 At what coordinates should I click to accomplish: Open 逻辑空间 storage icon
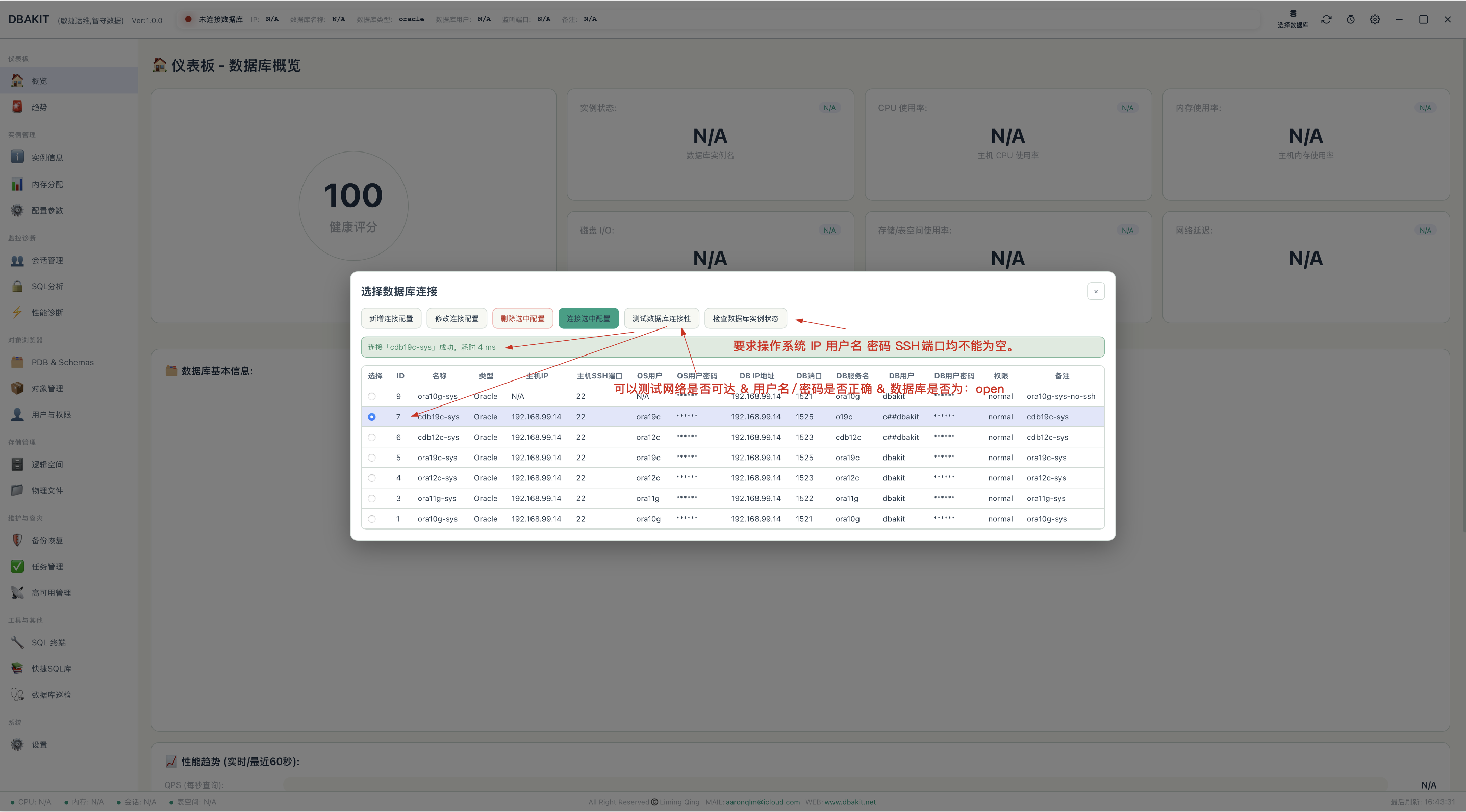[18, 464]
